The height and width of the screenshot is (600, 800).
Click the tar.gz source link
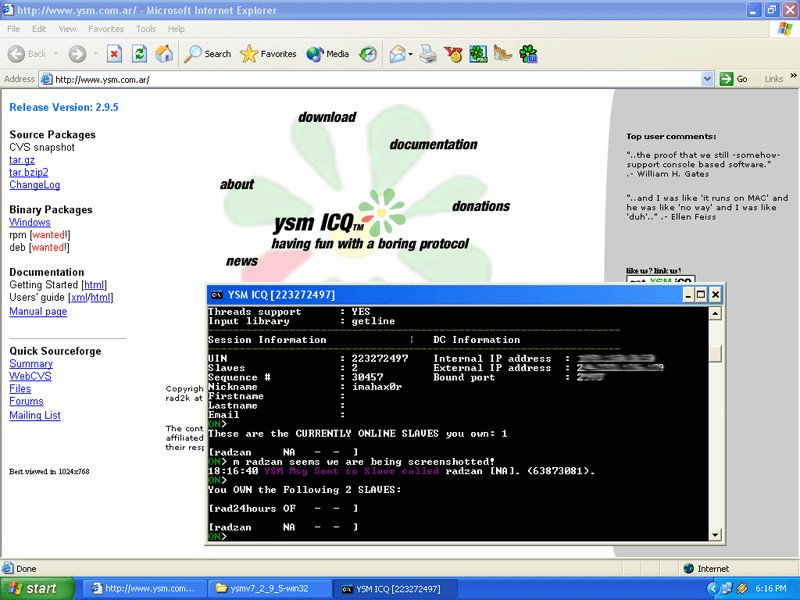coord(22,160)
